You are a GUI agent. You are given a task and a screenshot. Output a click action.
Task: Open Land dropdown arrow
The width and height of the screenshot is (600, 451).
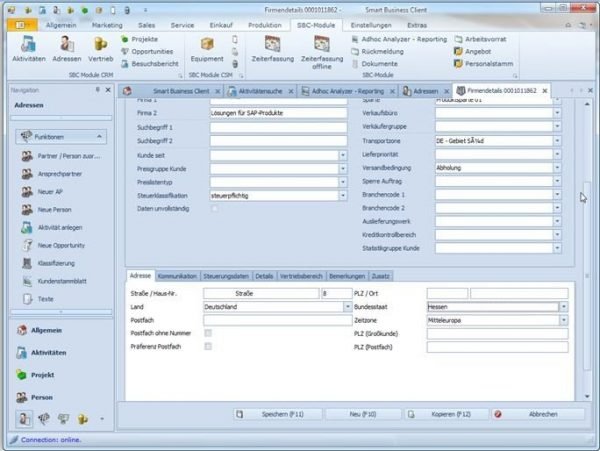pyautogui.click(x=347, y=307)
